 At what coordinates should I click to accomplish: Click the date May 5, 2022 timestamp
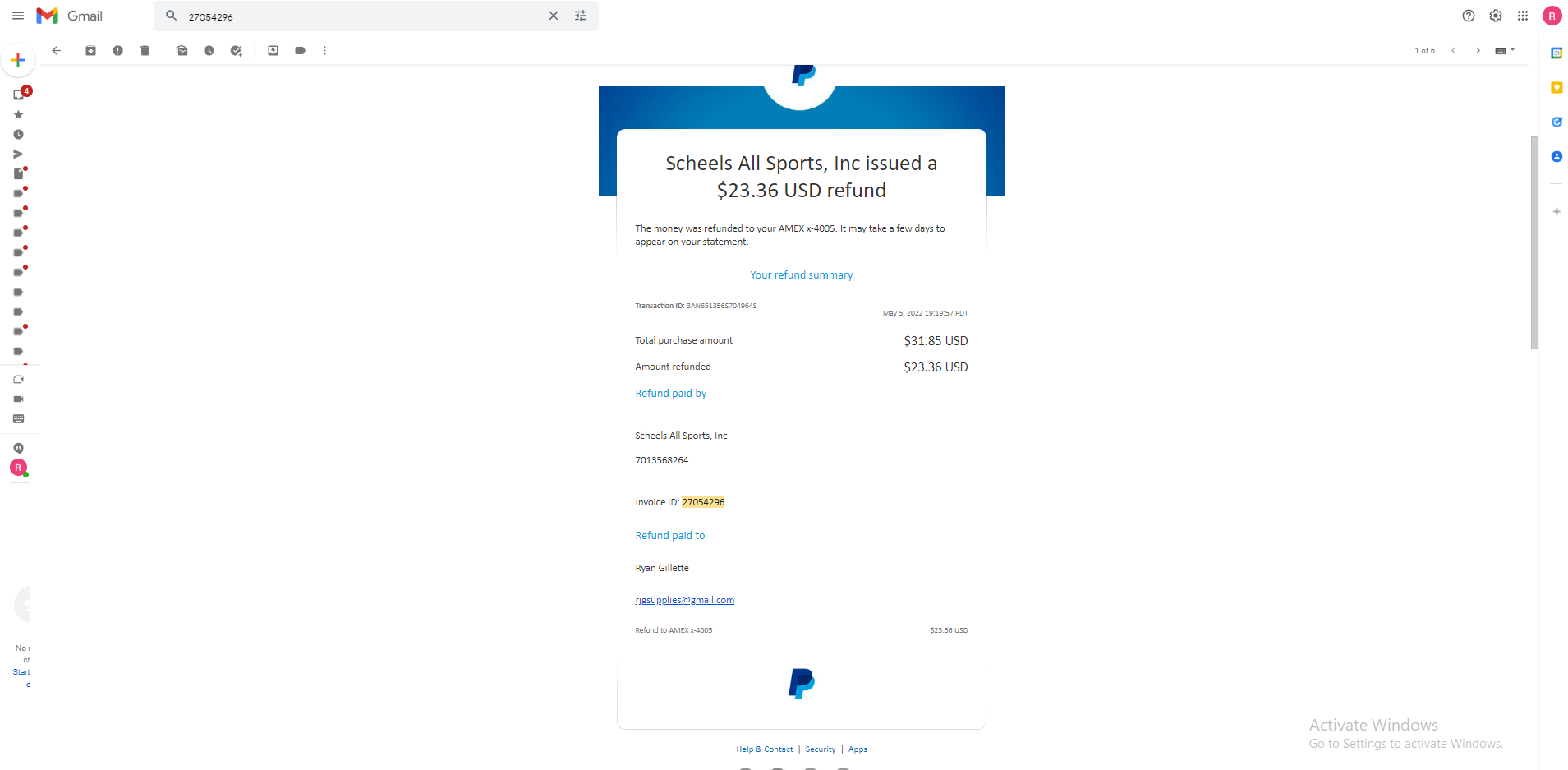coord(926,313)
